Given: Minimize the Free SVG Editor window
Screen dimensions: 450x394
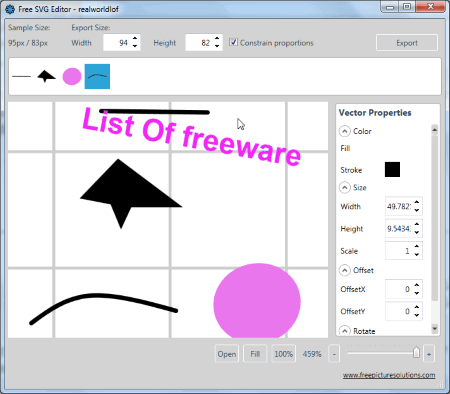Looking at the screenshot, I should click(x=390, y=7).
